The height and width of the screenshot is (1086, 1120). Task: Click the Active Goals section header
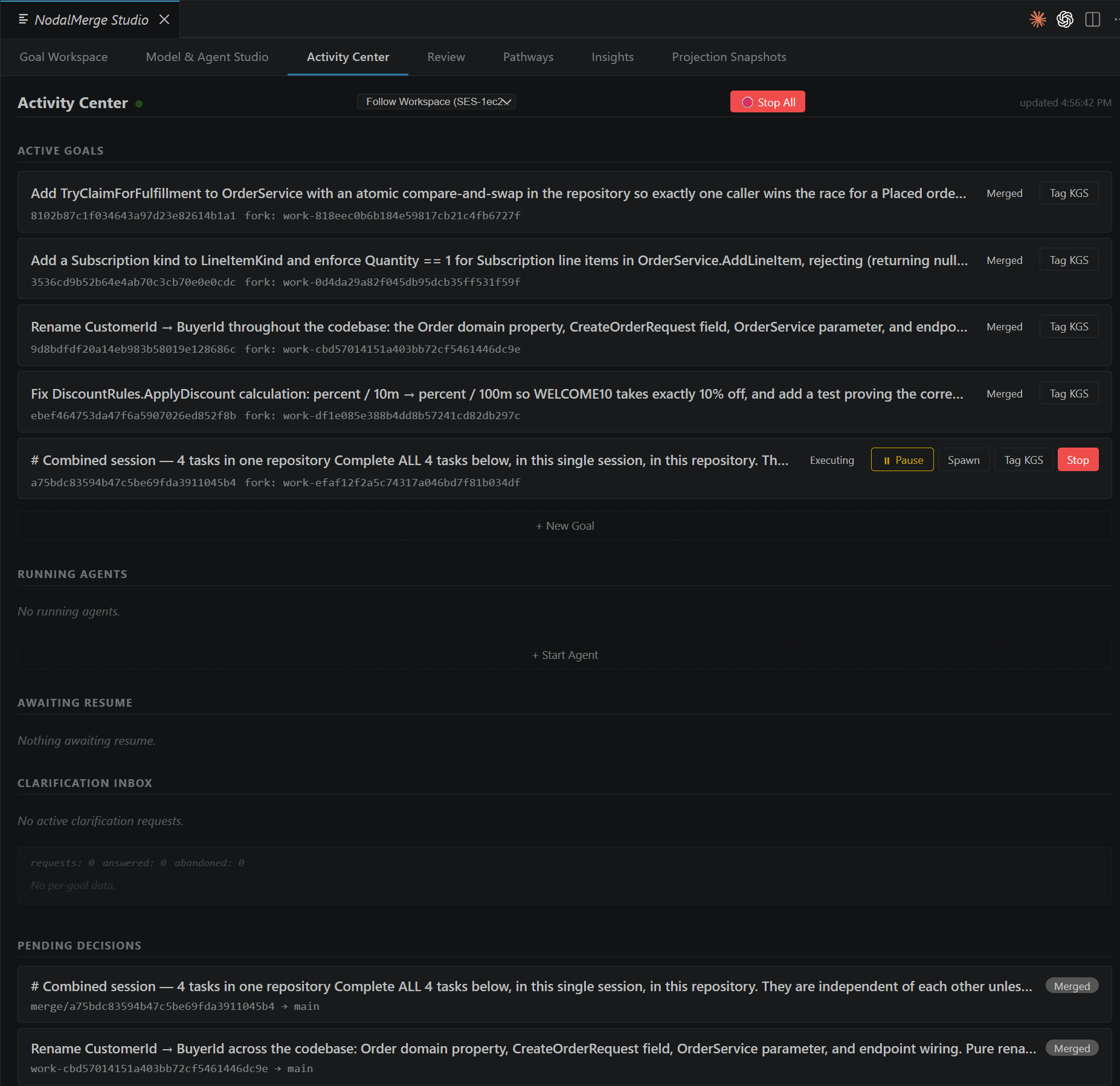[60, 151]
